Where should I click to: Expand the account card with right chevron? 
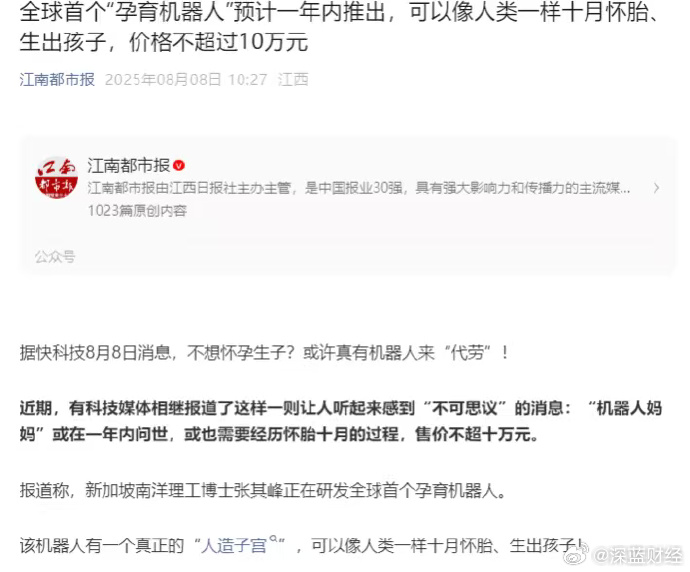[656, 188]
